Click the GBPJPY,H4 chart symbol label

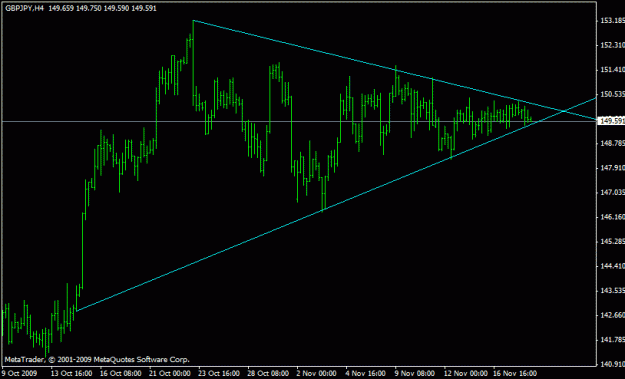tap(24, 8)
